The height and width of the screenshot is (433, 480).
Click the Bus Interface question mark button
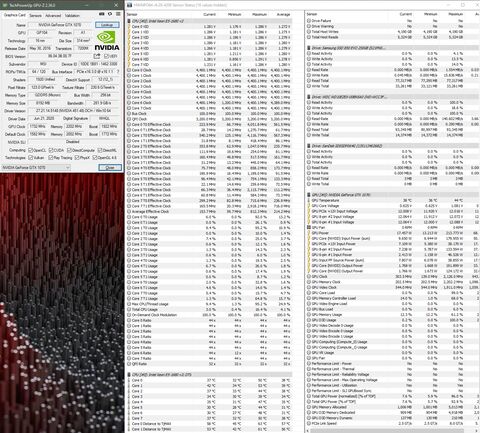(118, 72)
